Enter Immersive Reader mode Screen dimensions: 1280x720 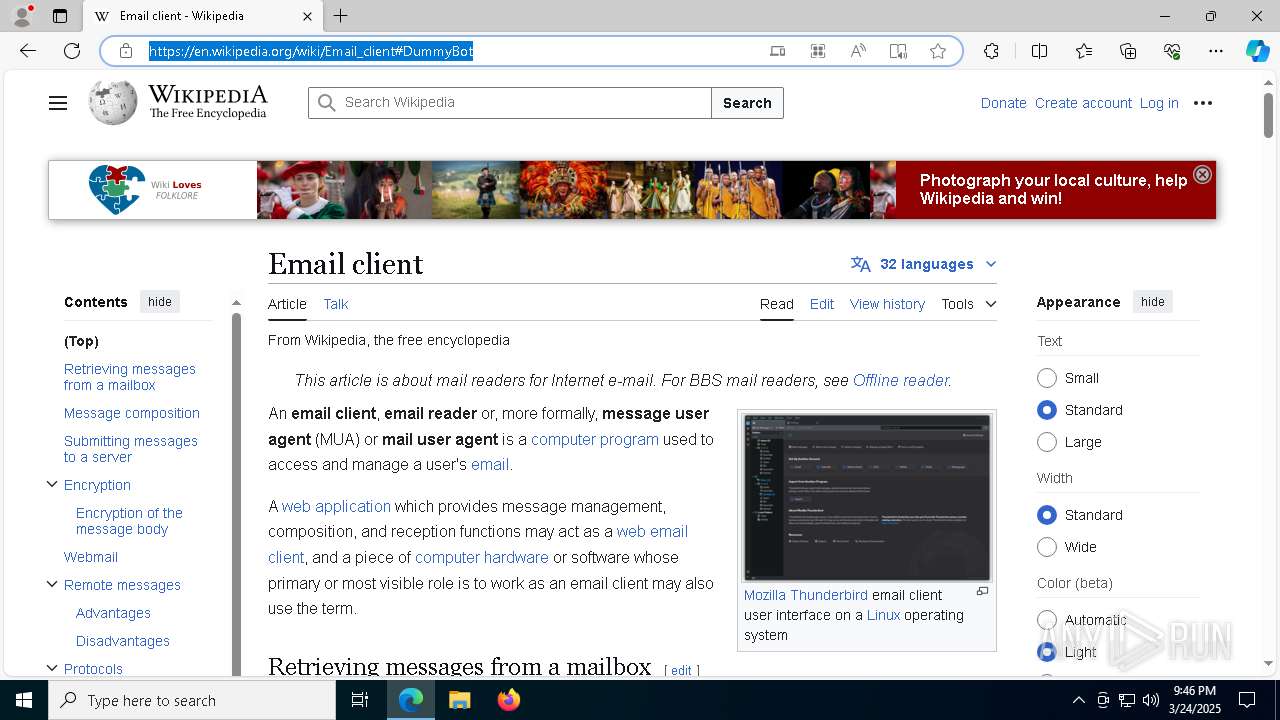click(898, 51)
